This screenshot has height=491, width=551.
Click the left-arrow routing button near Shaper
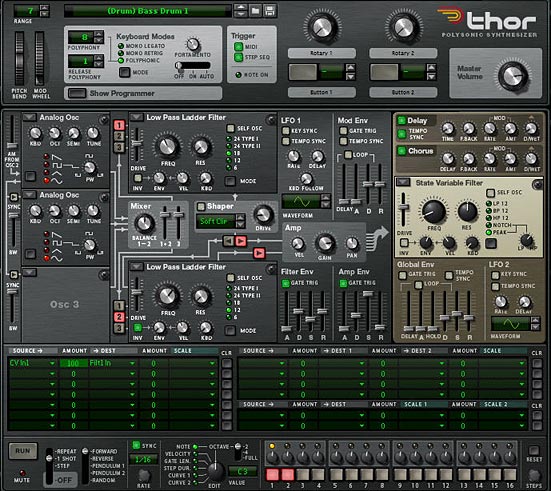[x=228, y=241]
